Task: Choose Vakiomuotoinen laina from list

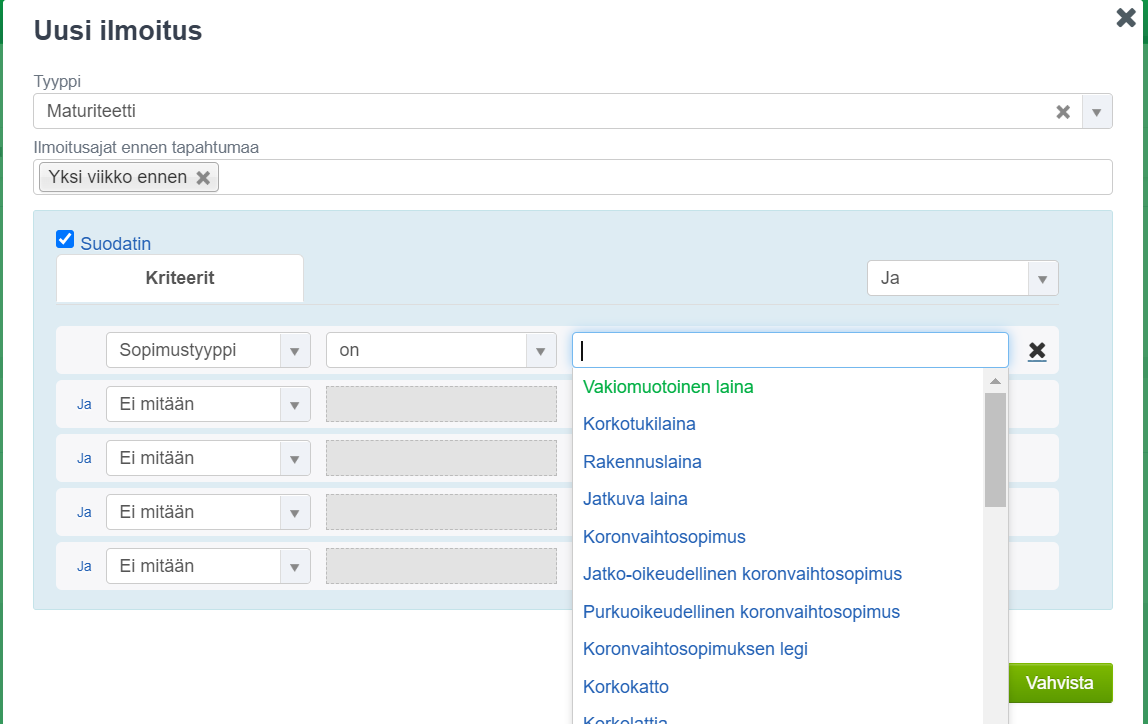Action: [668, 386]
